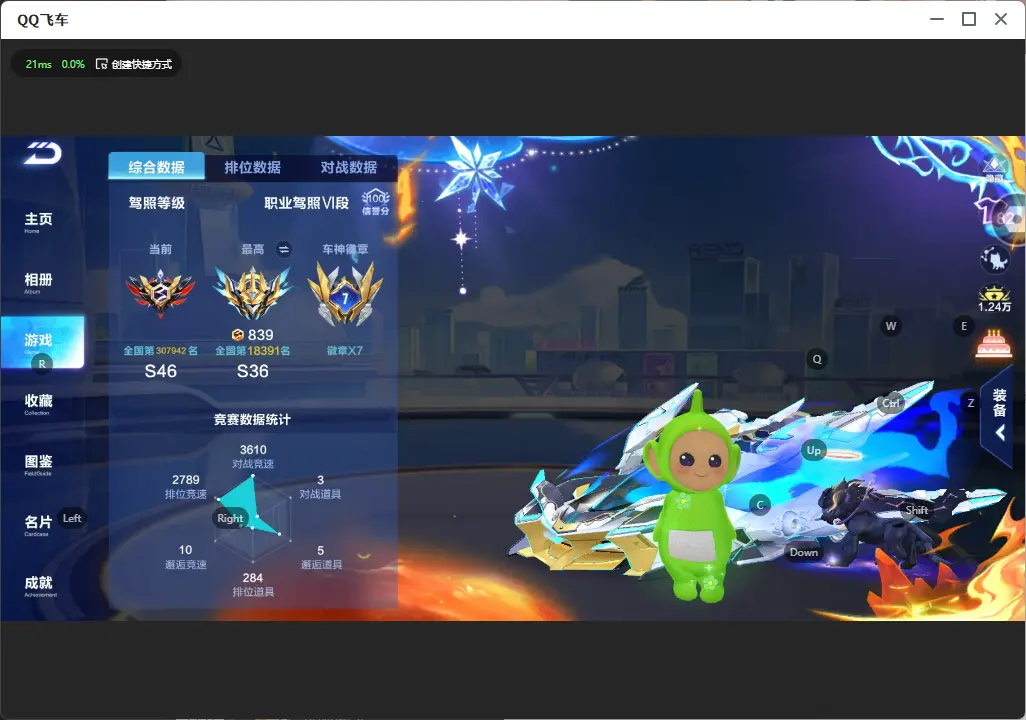The height and width of the screenshot is (720, 1026).
Task: Maximize the QQ飞车 window
Action: pyautogui.click(x=969, y=20)
